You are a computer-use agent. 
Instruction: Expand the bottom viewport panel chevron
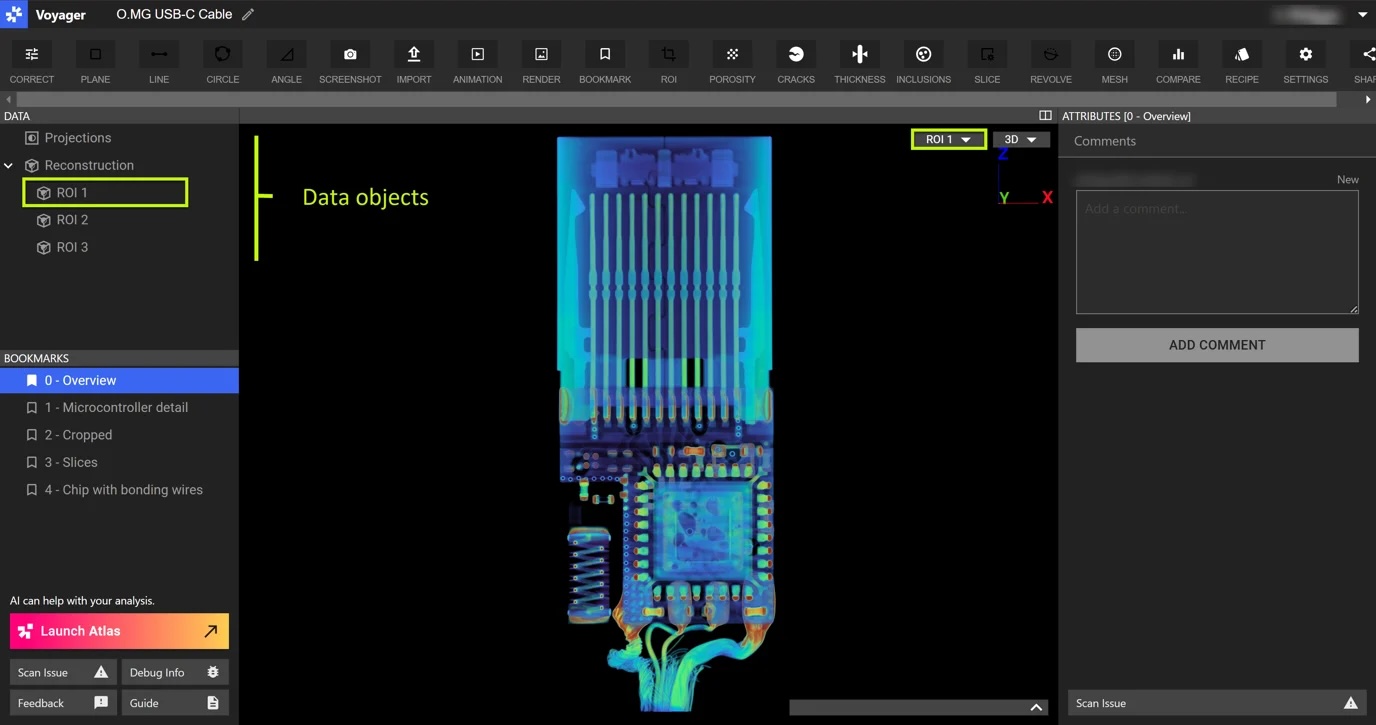point(1036,707)
